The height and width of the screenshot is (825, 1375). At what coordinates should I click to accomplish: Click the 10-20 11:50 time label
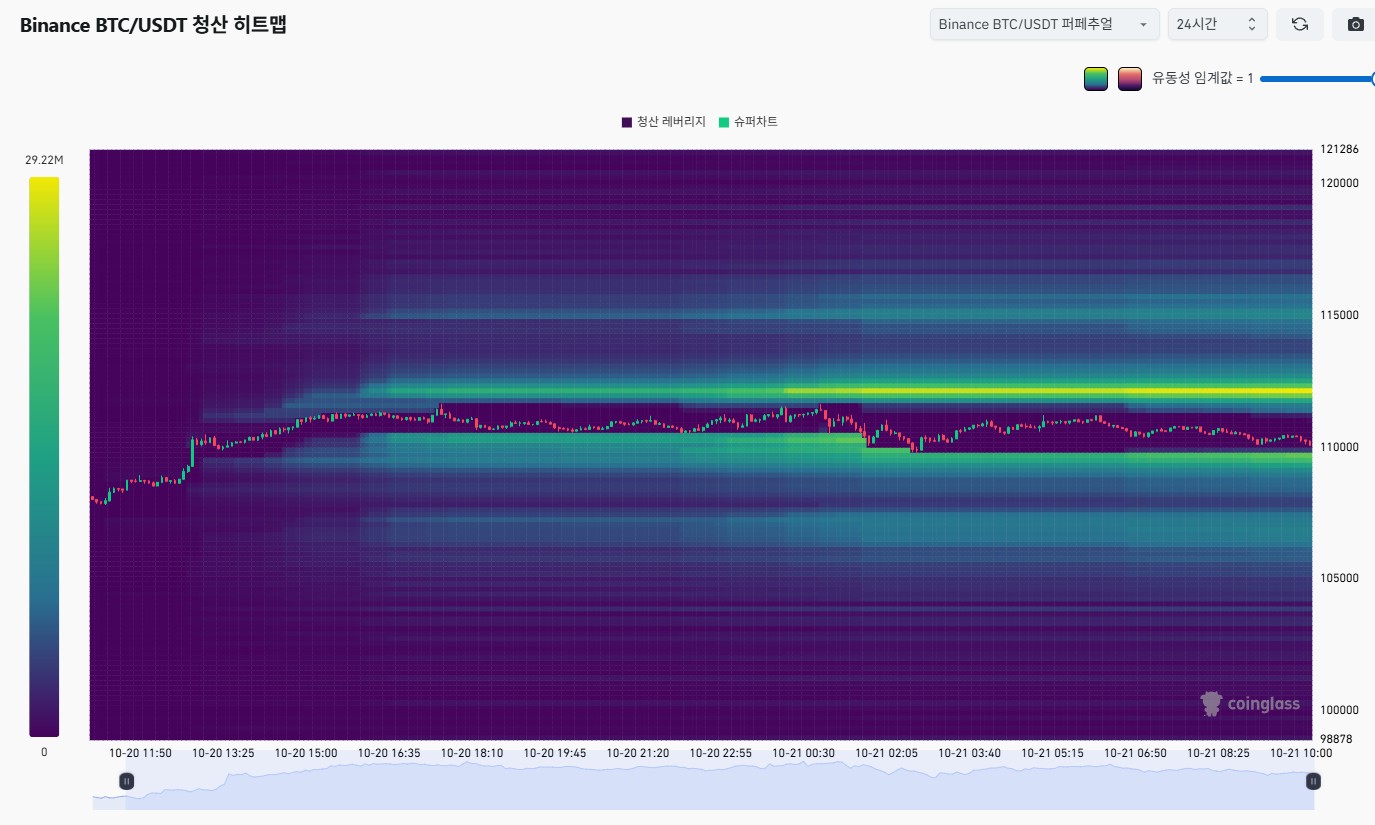click(141, 753)
